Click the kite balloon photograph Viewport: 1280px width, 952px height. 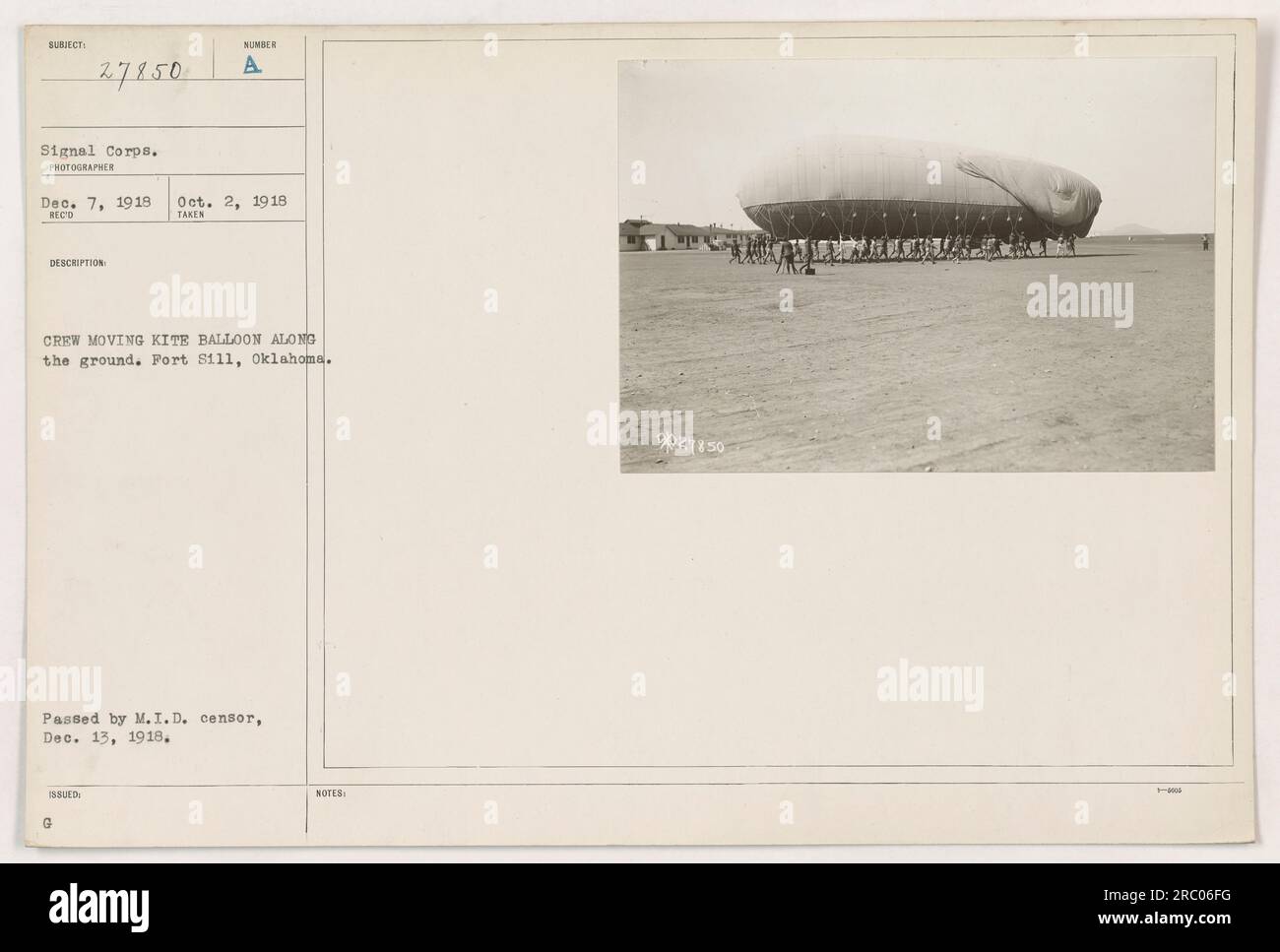click(917, 265)
